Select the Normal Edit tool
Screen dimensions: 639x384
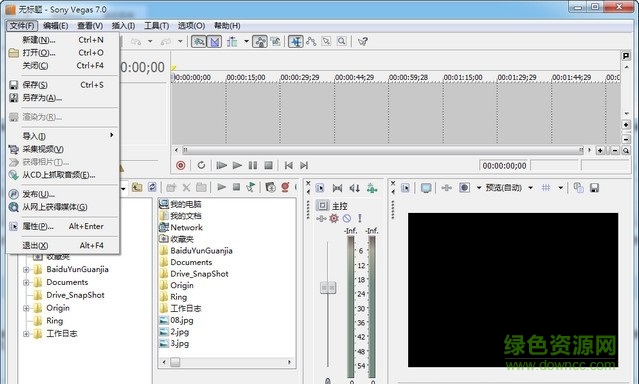coord(296,42)
